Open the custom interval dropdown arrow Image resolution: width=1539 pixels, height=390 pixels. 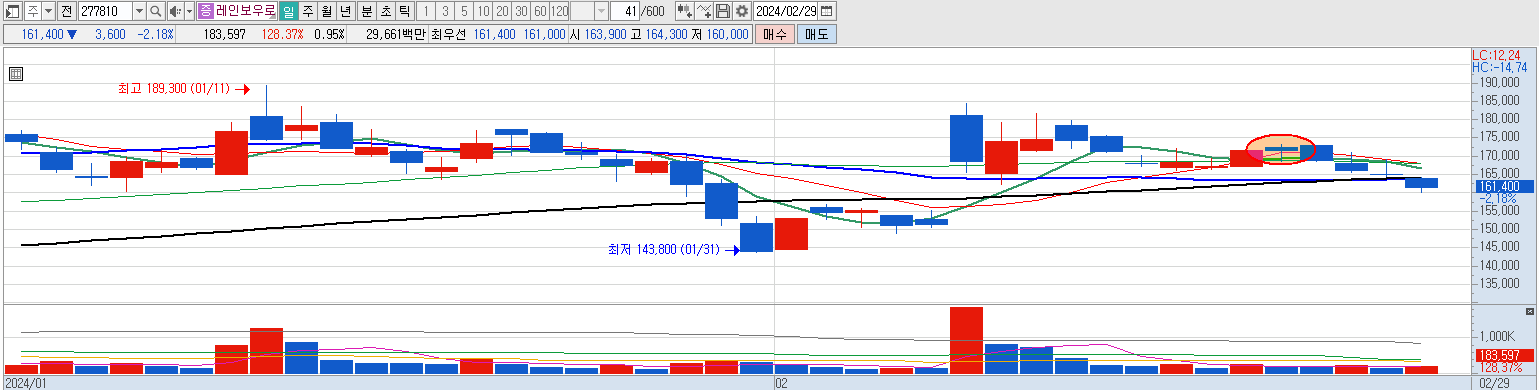601,11
